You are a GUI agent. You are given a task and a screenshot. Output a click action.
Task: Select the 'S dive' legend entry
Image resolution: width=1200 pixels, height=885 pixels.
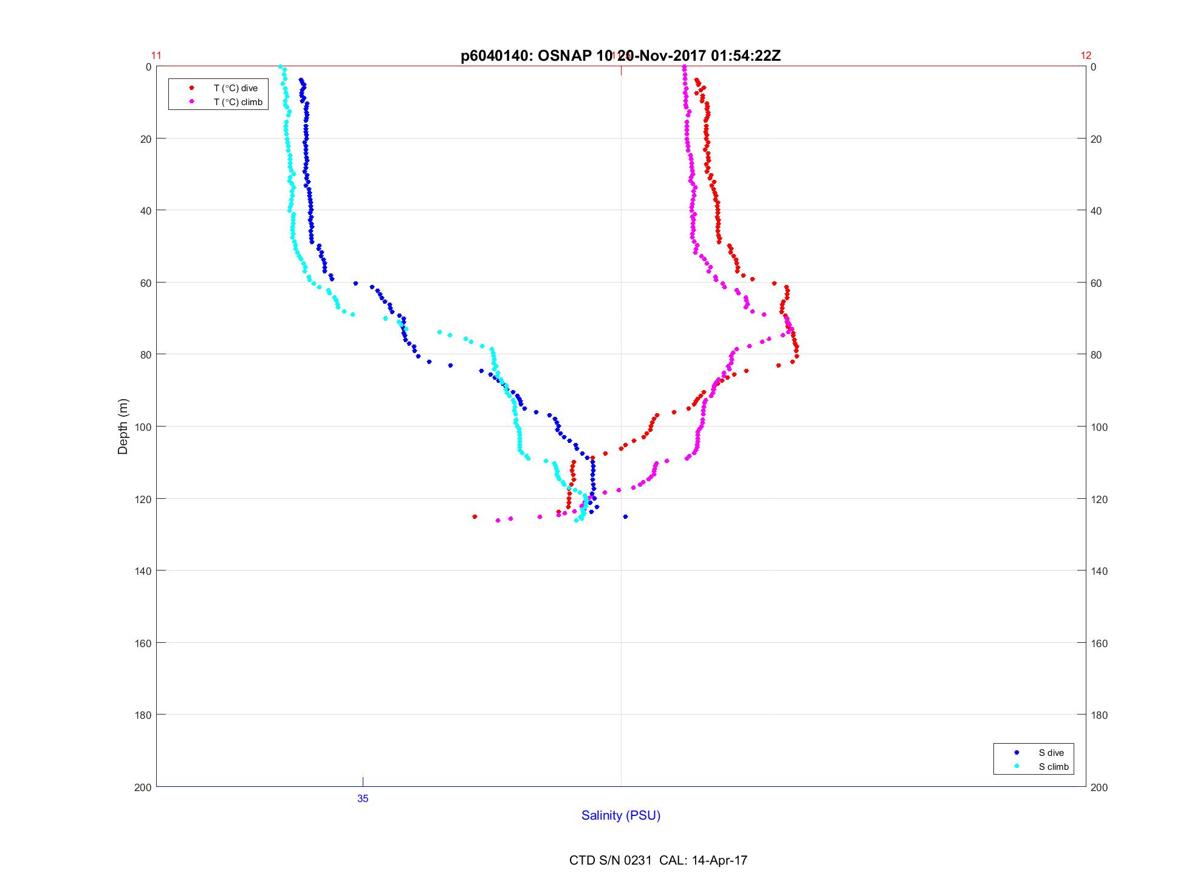tap(1050, 752)
